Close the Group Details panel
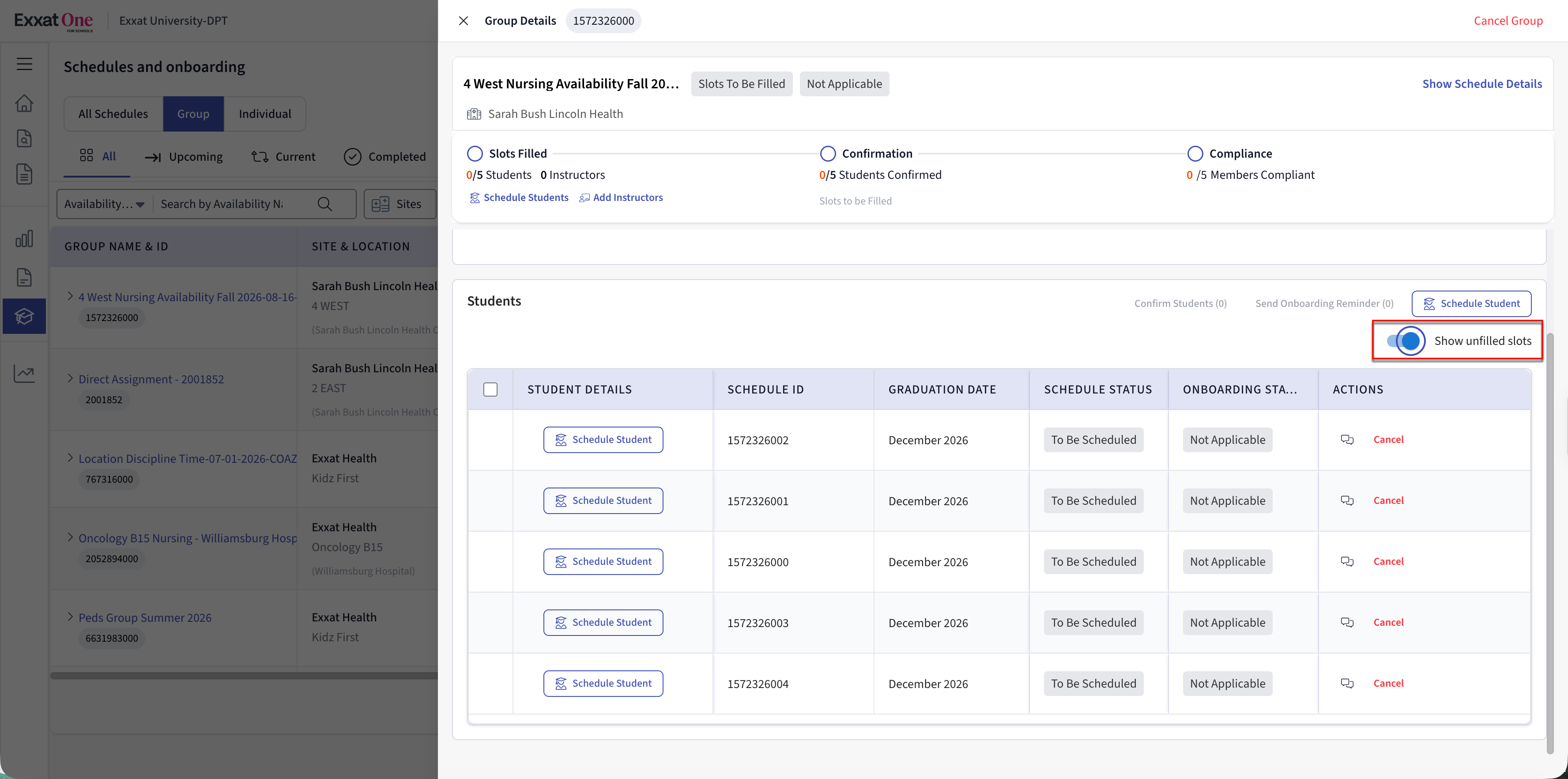 pos(463,21)
